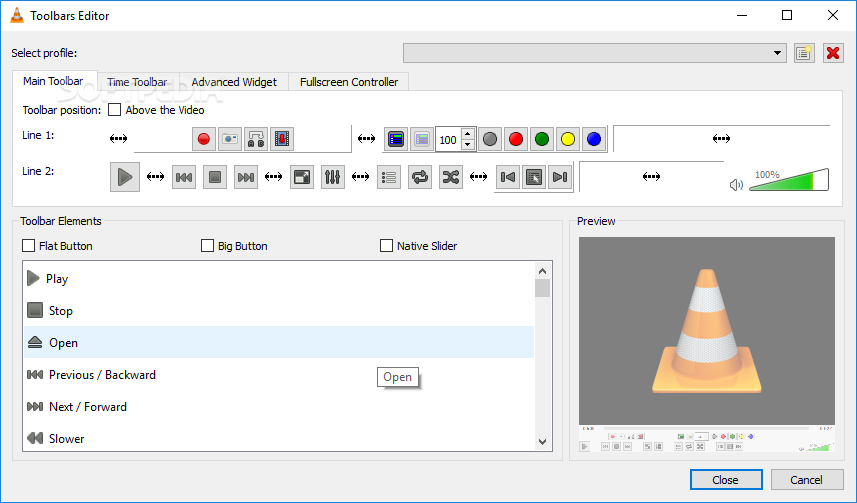Click the Snapshot camera icon in Line 1
This screenshot has width=857, height=503.
pos(230,139)
